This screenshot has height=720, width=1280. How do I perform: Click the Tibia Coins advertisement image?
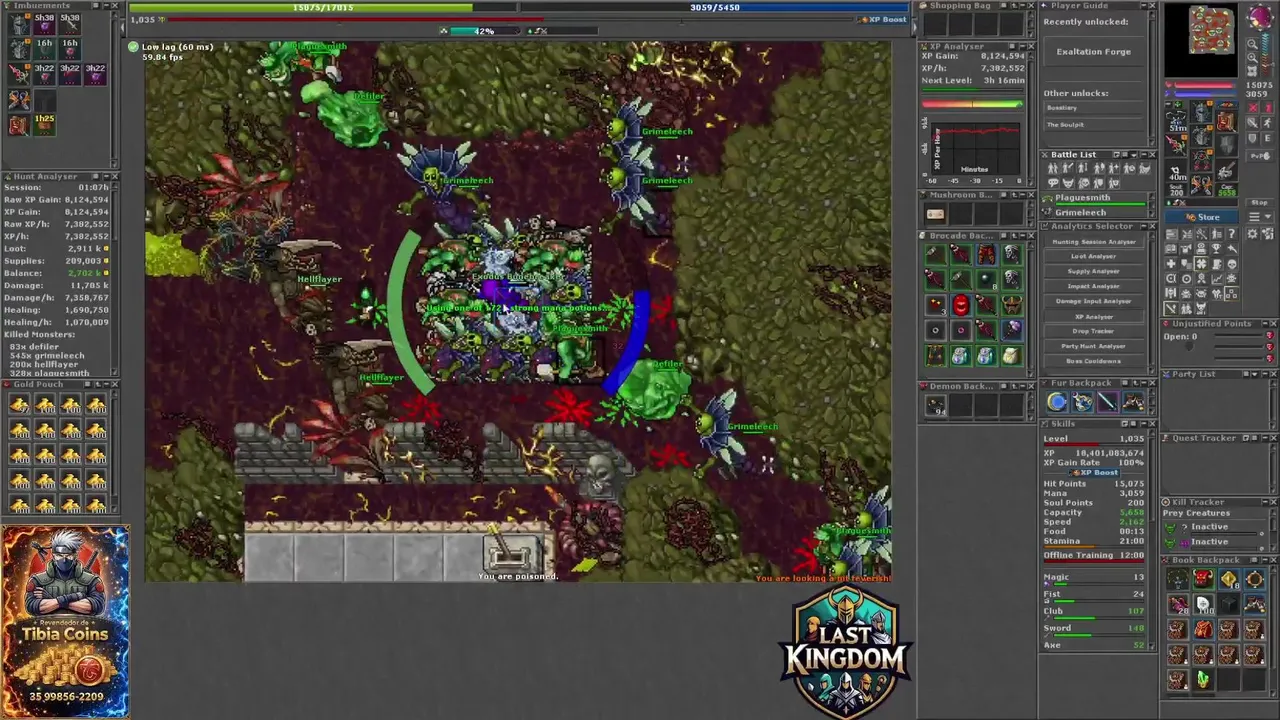point(65,621)
